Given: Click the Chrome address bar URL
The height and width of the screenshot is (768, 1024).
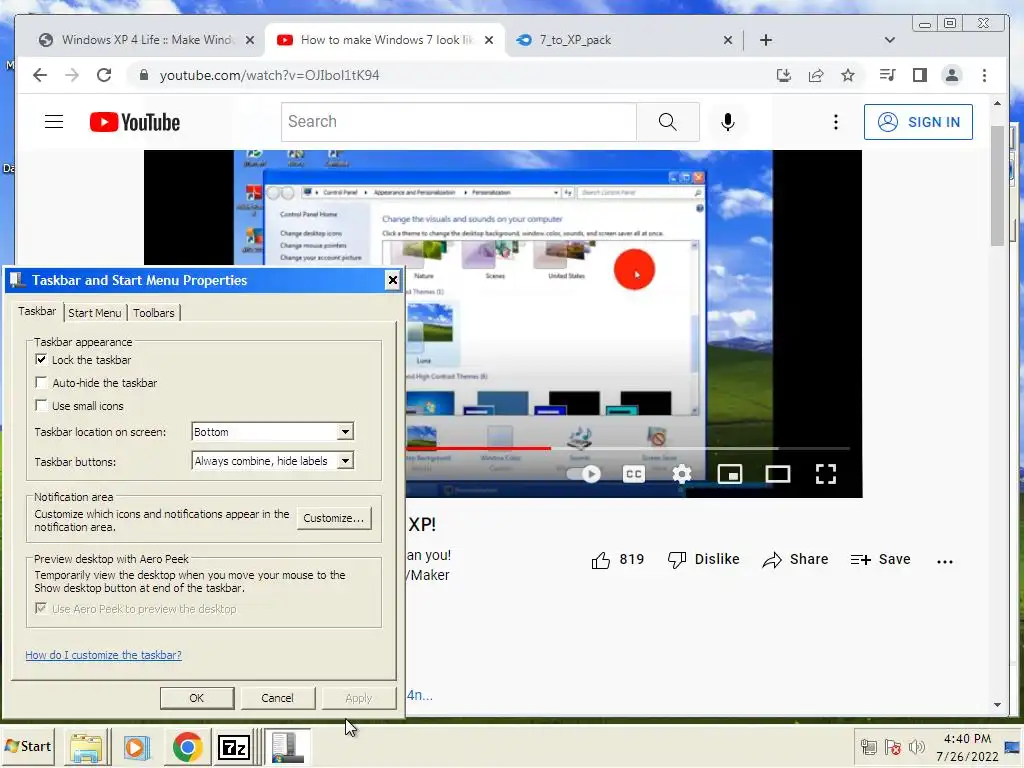Looking at the screenshot, I should pos(269,75).
